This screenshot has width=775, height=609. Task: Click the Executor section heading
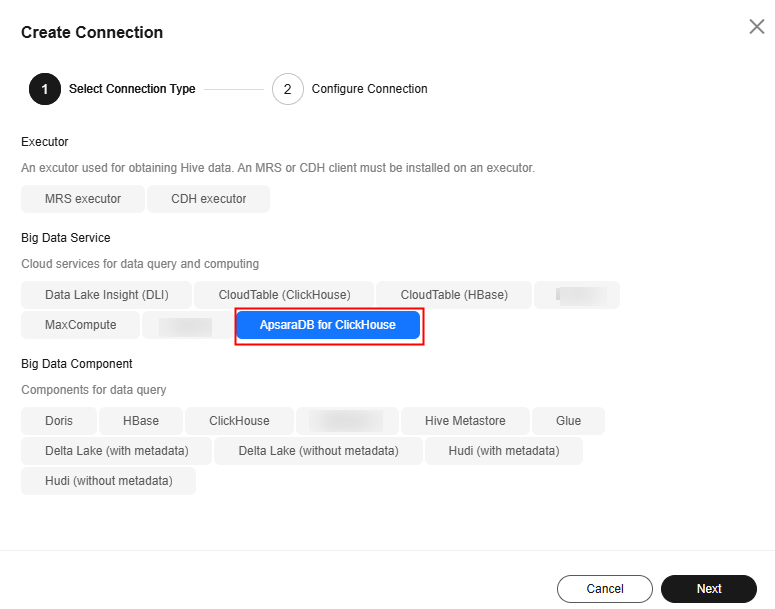[44, 142]
